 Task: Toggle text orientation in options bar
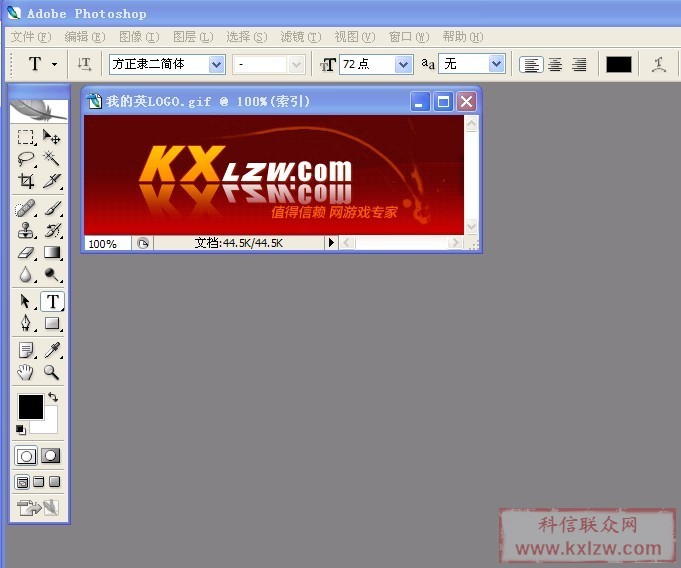pos(84,64)
